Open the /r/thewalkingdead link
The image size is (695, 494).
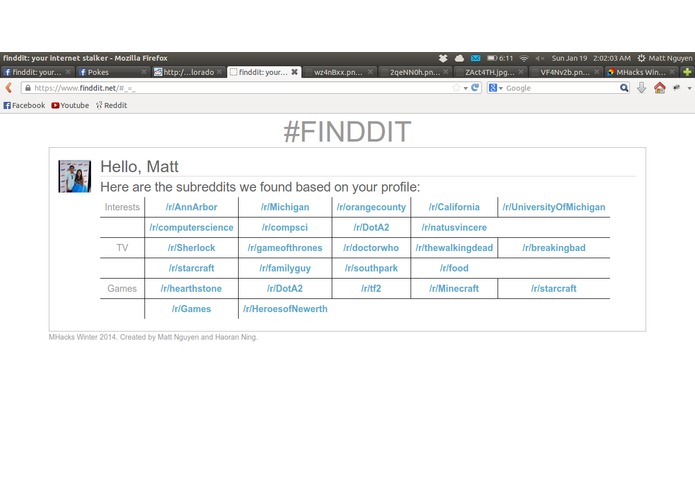[454, 248]
